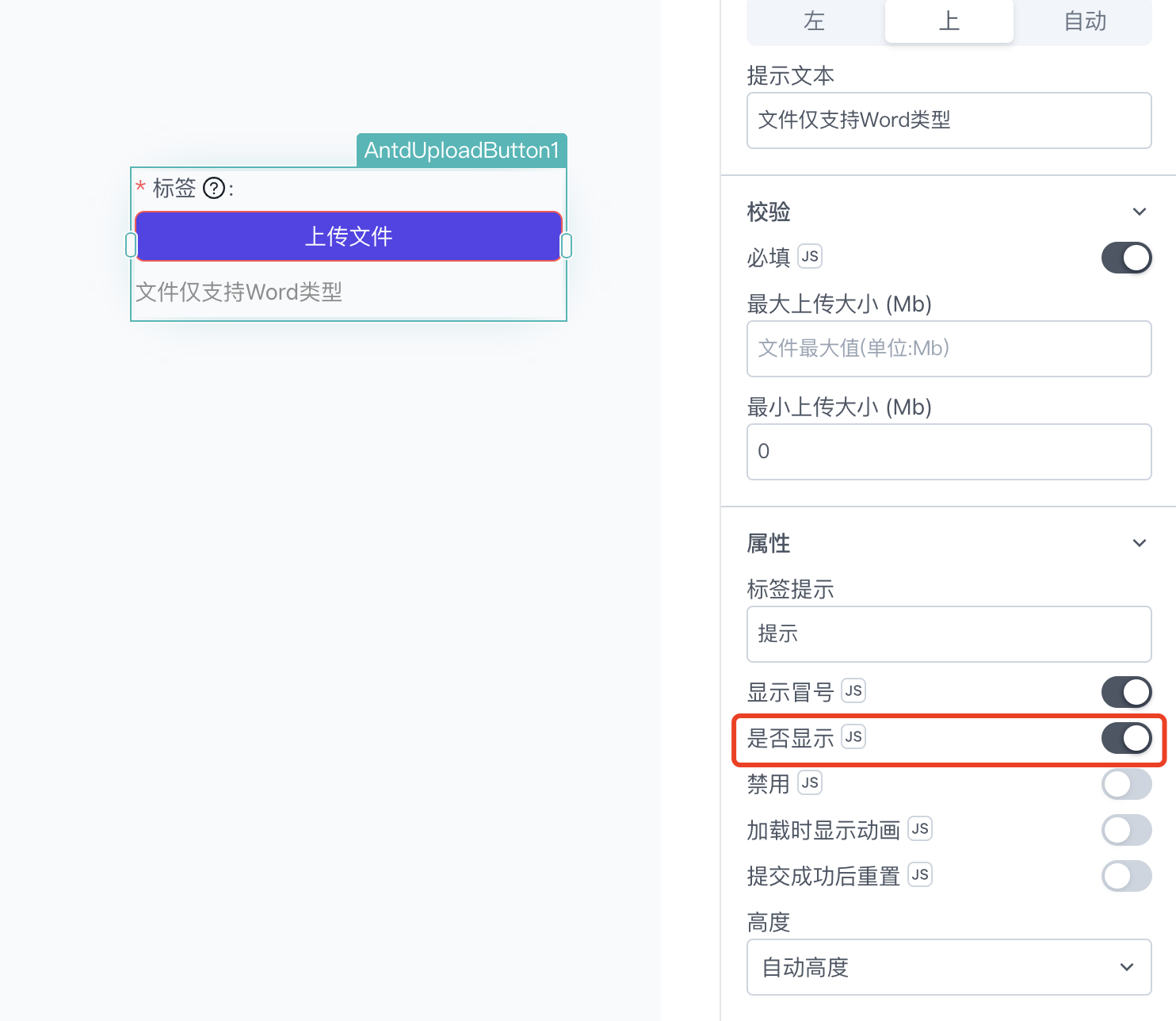Click the JS icon next to 必填
Screen dimensions: 1176x1021
pos(810,256)
